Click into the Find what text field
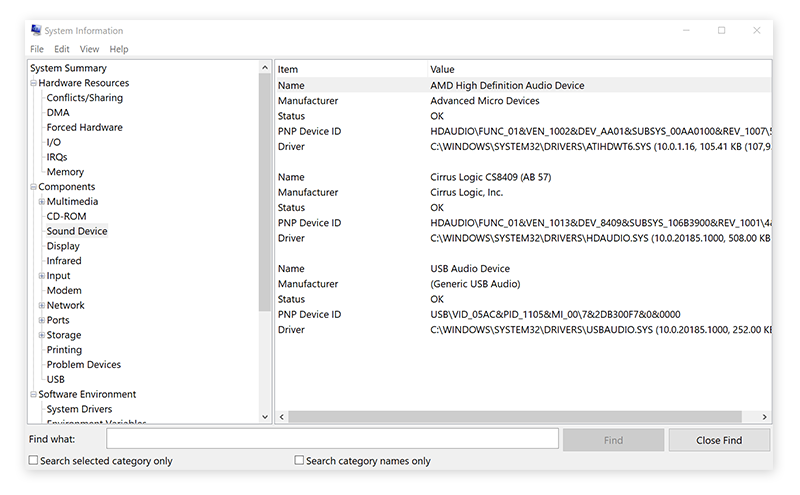This screenshot has width=800, height=495. (x=332, y=439)
